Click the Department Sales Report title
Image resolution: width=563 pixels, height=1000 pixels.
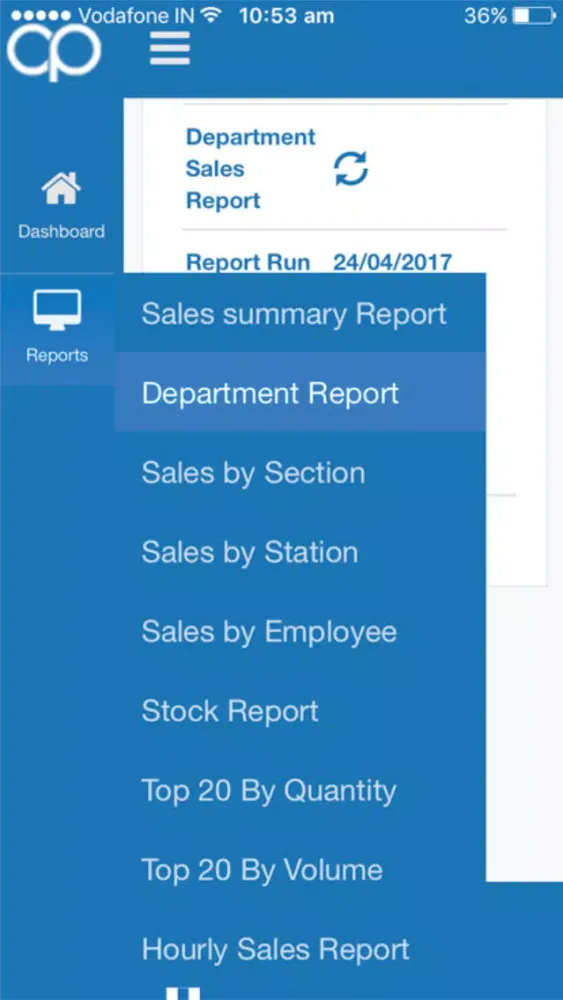(251, 168)
